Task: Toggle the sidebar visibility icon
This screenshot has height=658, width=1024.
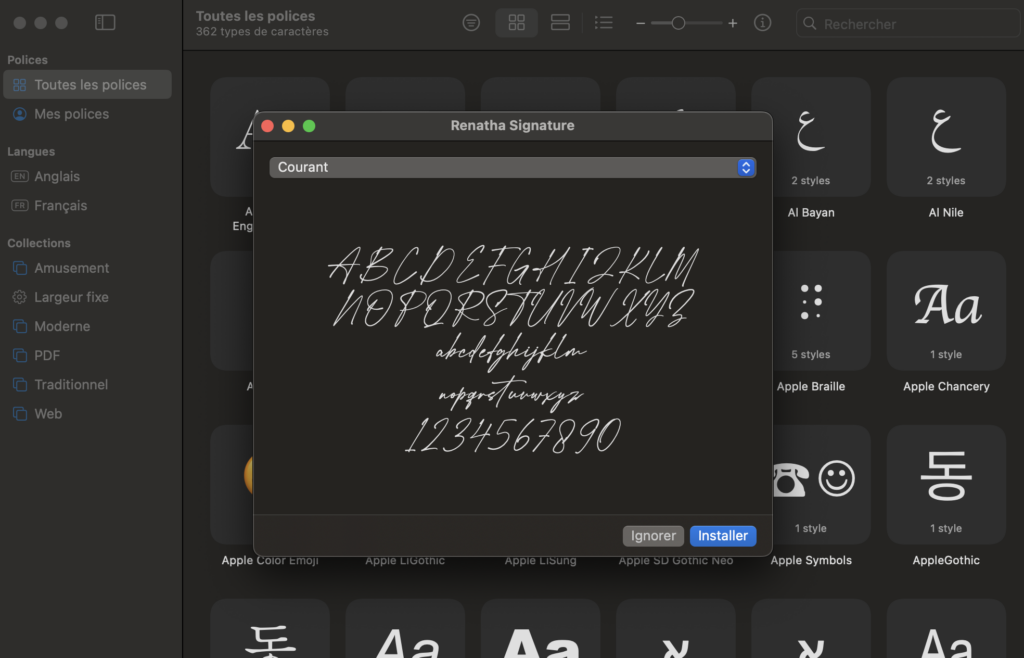Action: tap(105, 23)
